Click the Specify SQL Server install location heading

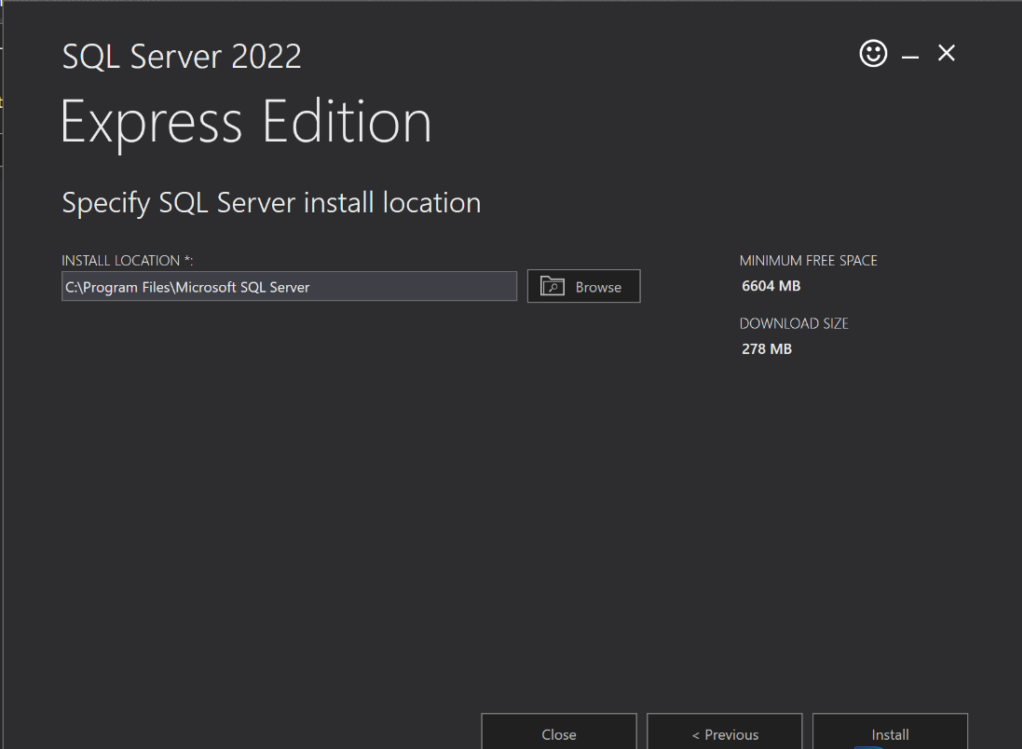point(271,203)
